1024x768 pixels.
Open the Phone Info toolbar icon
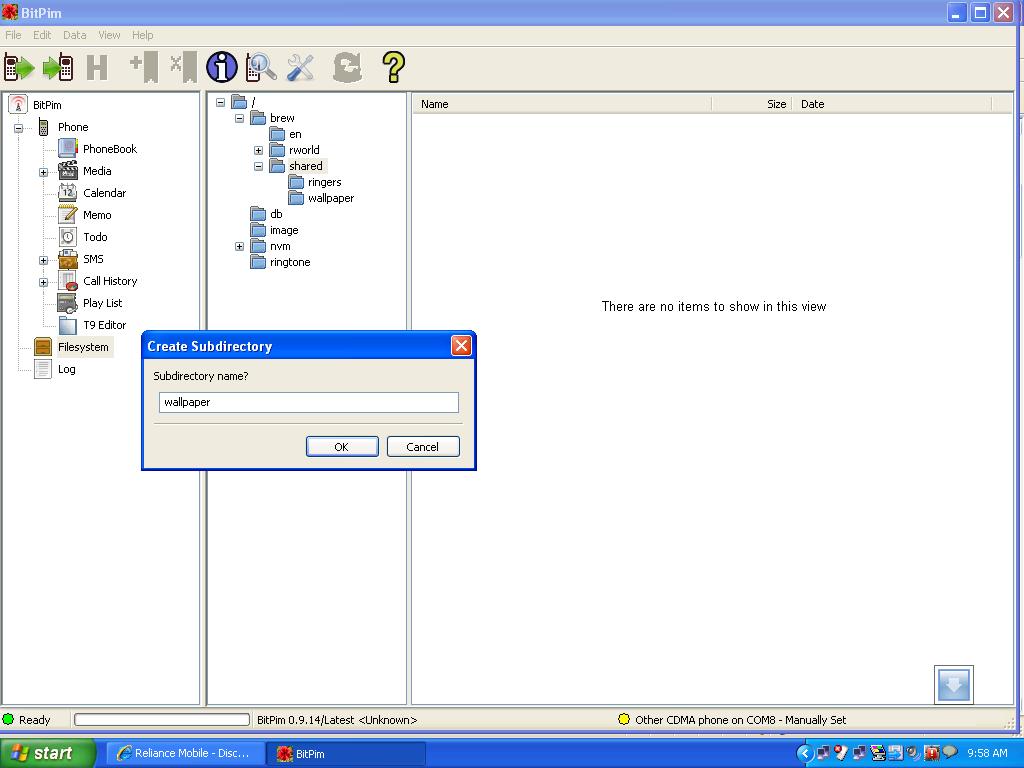(222, 67)
